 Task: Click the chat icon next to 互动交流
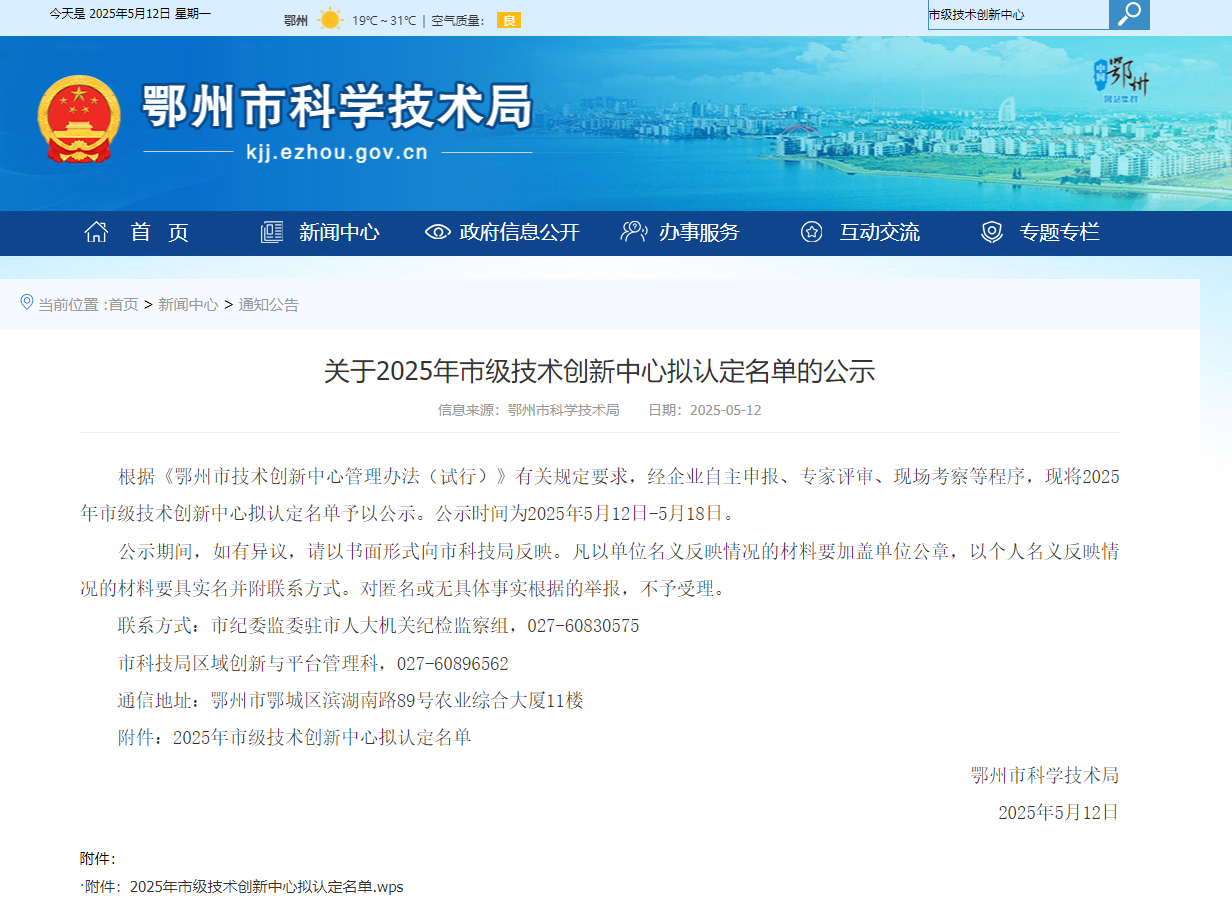[x=810, y=231]
